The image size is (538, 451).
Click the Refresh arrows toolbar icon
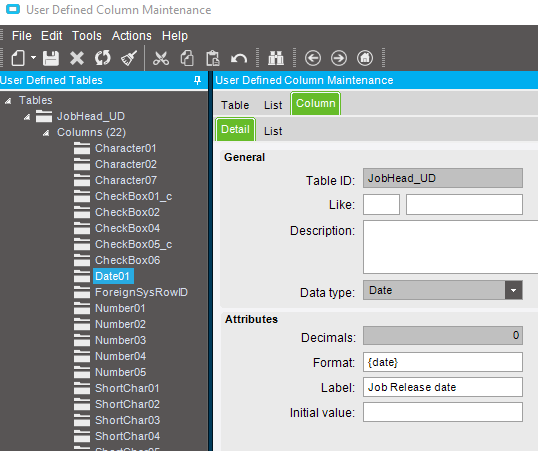(103, 58)
